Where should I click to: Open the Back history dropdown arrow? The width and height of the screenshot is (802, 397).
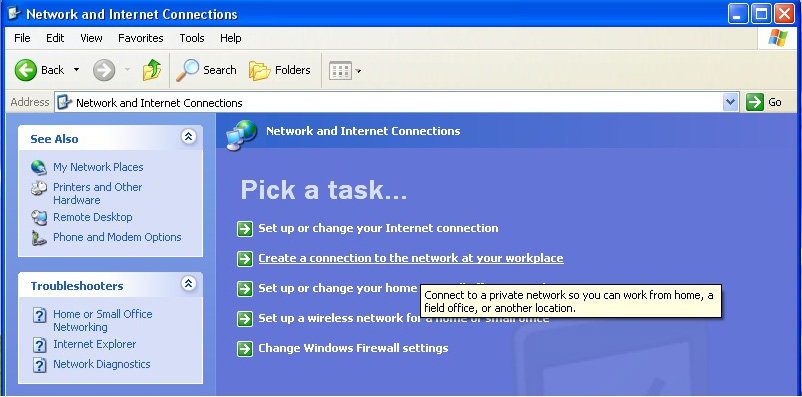[76, 70]
